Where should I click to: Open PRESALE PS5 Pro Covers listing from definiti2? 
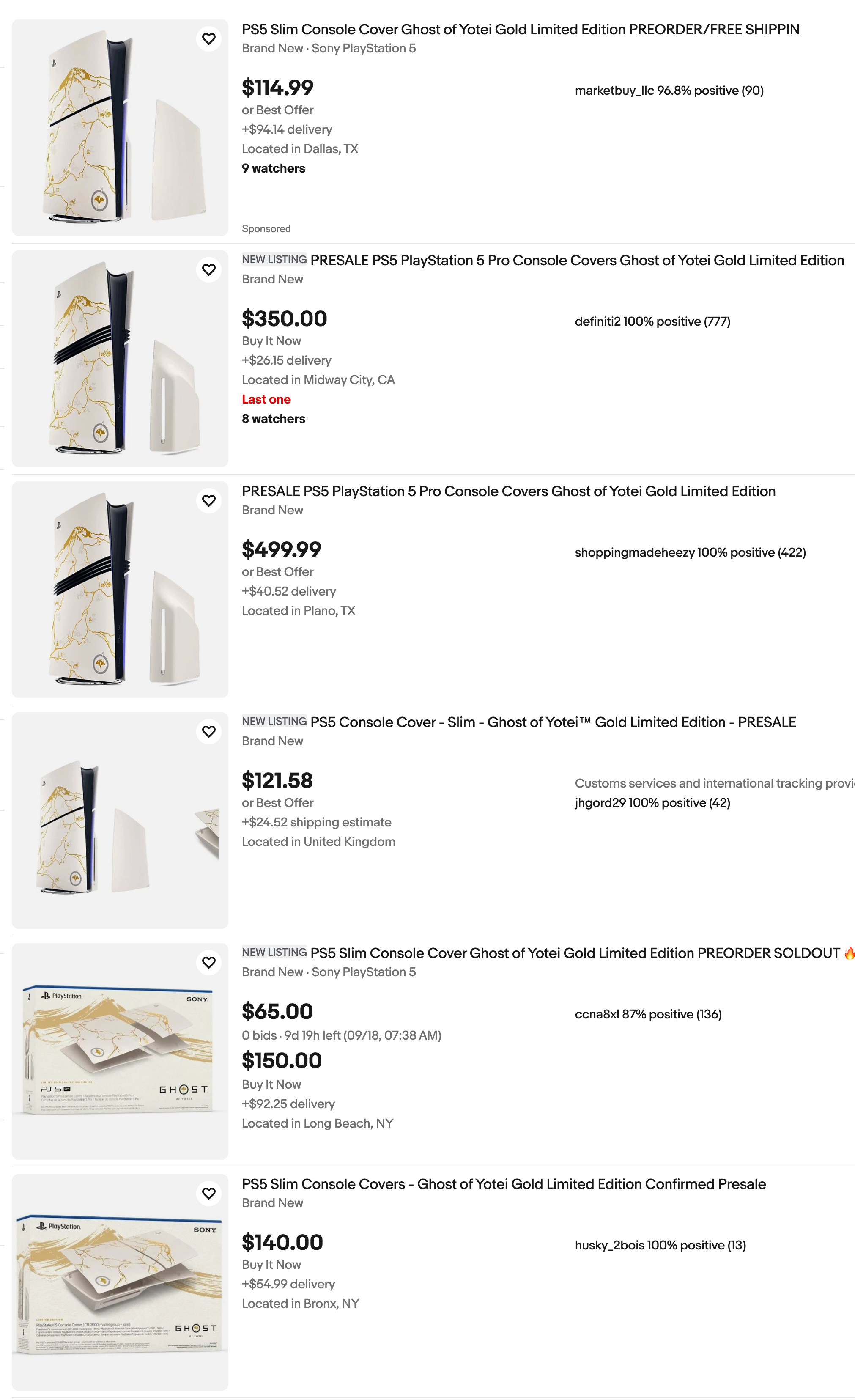(x=577, y=260)
